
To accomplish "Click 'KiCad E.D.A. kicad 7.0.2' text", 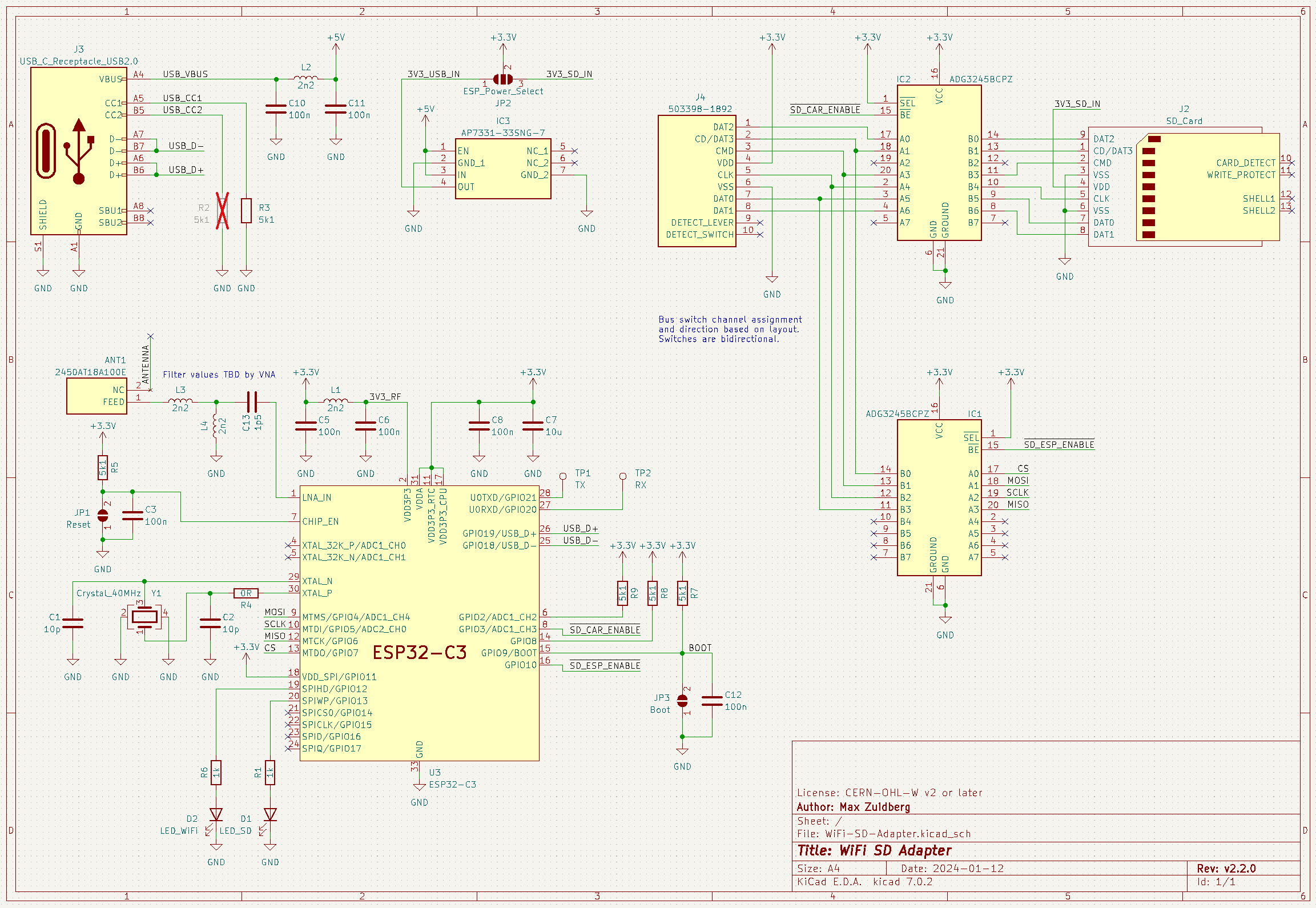I will (x=865, y=882).
